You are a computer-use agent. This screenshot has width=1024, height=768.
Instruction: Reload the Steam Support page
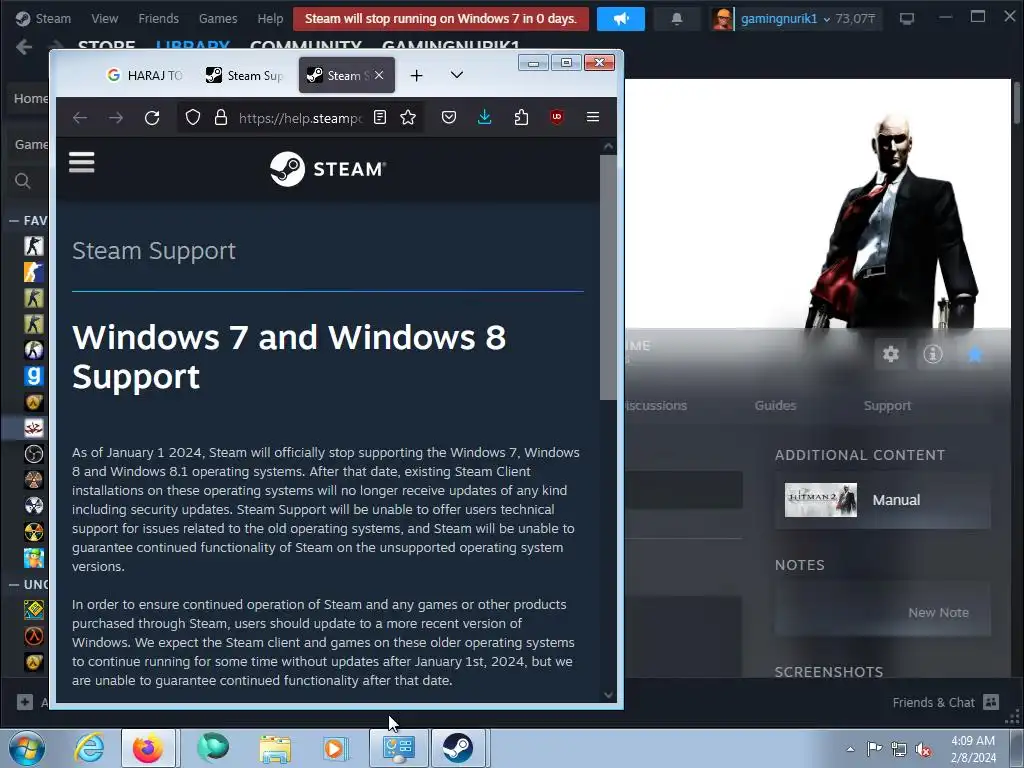click(152, 118)
